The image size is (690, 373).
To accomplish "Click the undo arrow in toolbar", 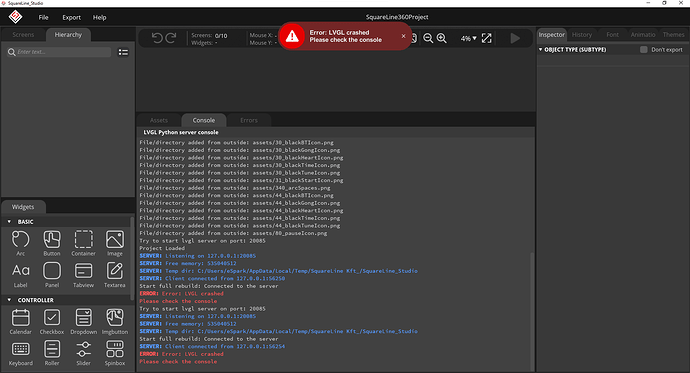I will 157,38.
